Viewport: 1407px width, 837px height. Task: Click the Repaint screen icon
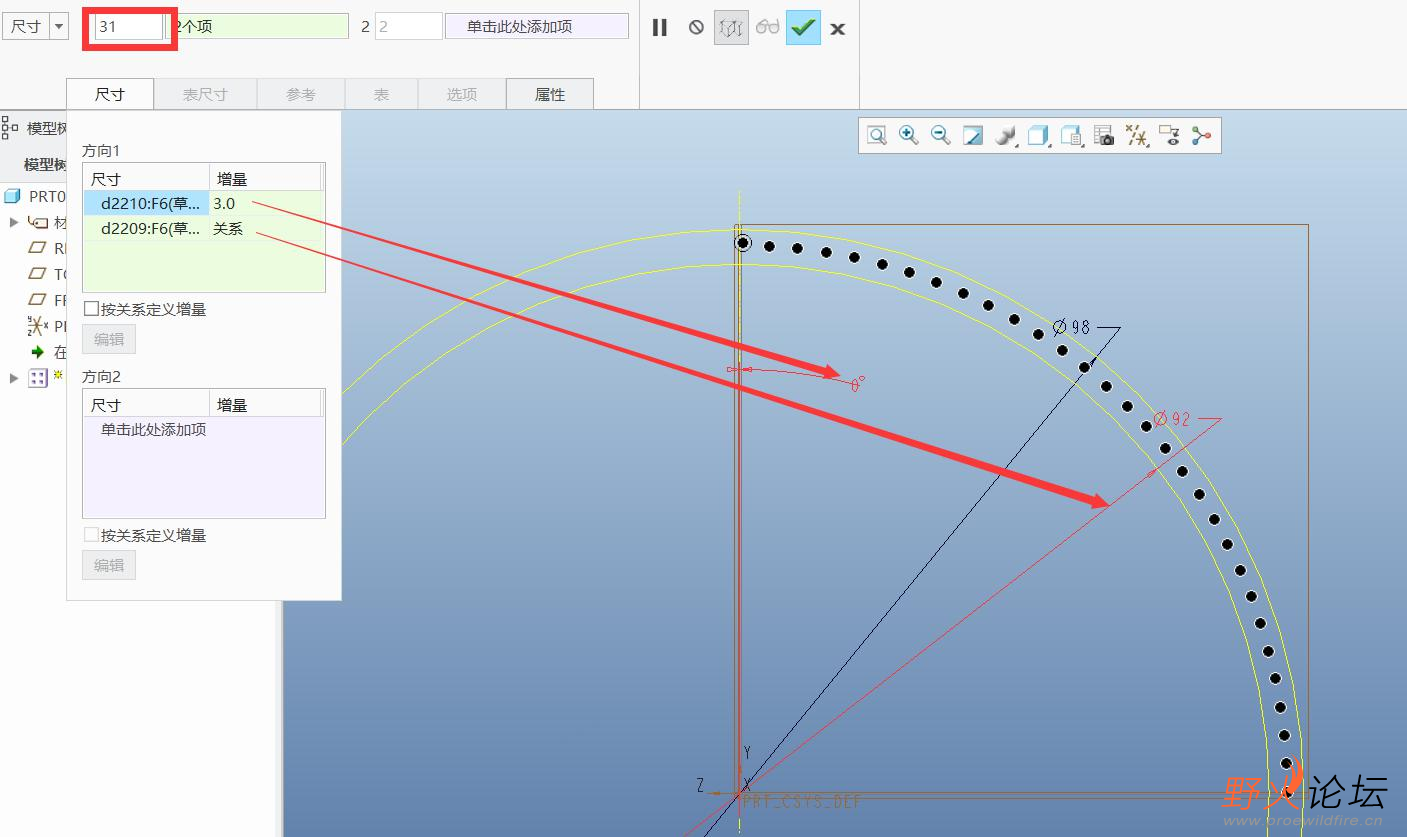point(973,136)
